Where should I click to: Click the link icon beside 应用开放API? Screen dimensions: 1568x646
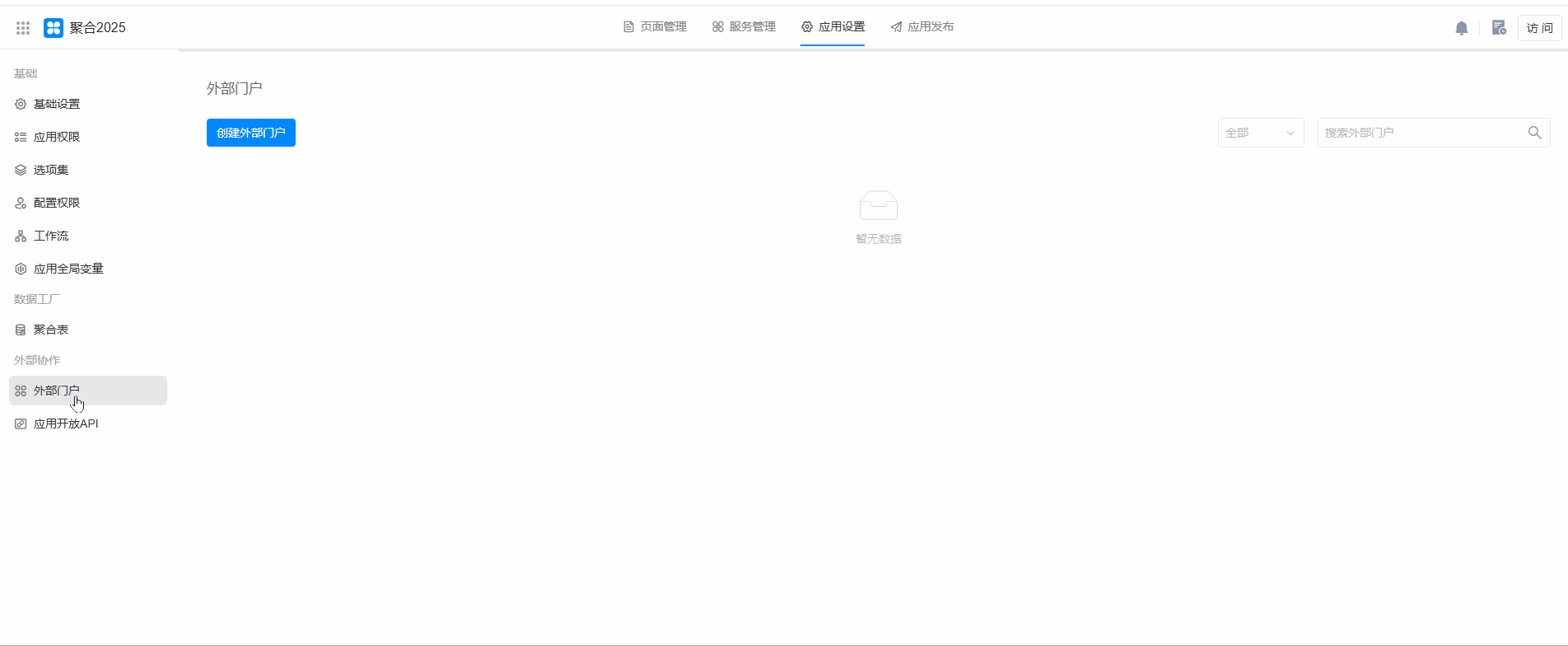pyautogui.click(x=21, y=424)
